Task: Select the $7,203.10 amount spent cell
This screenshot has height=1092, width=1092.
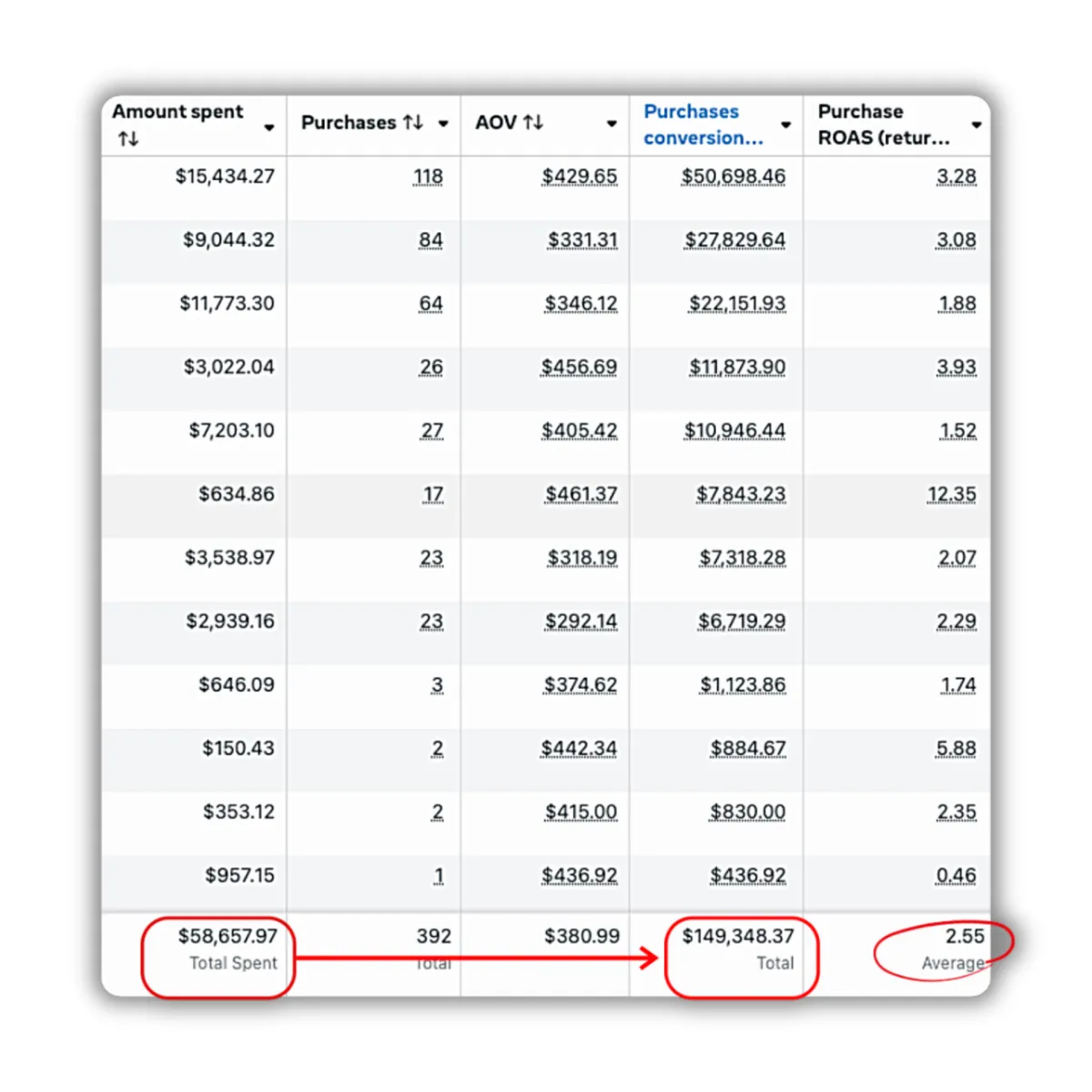Action: point(231,430)
